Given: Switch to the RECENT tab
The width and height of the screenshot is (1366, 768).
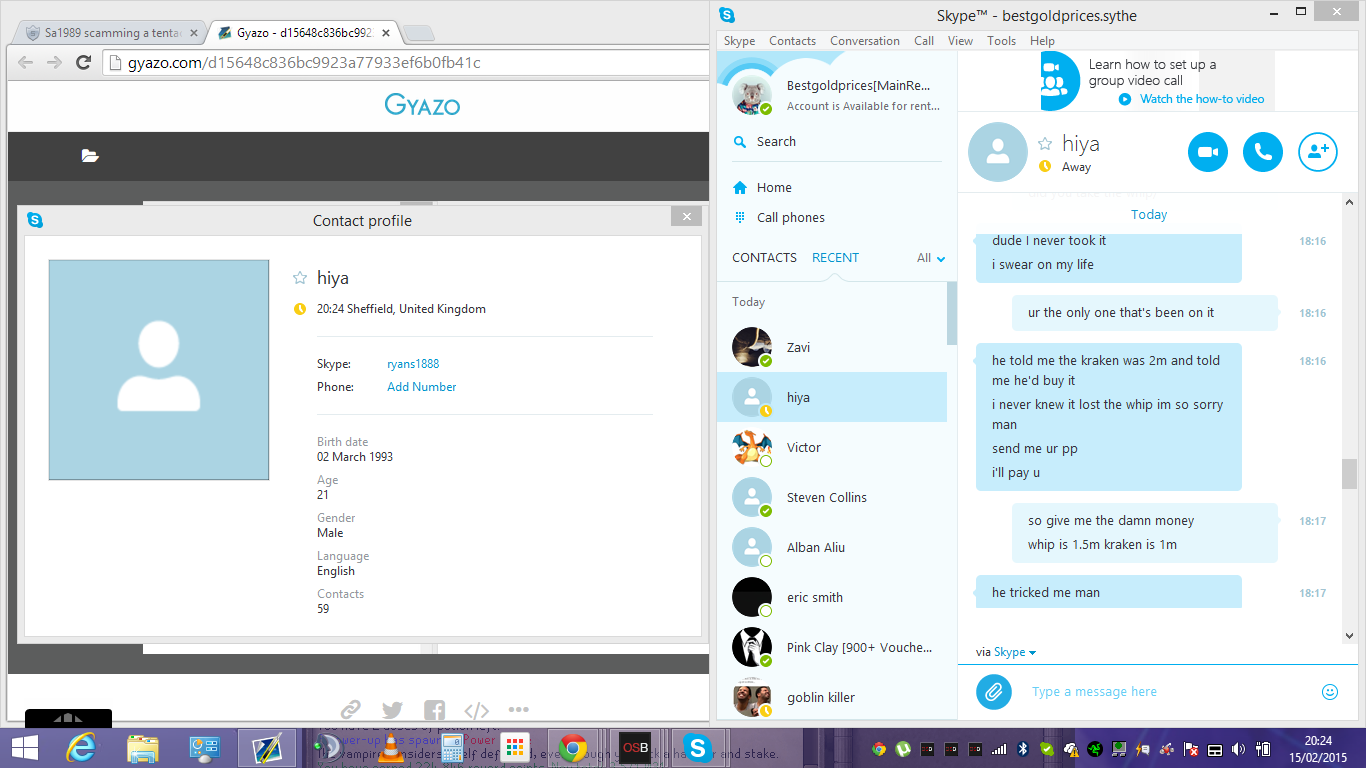Looking at the screenshot, I should [835, 257].
